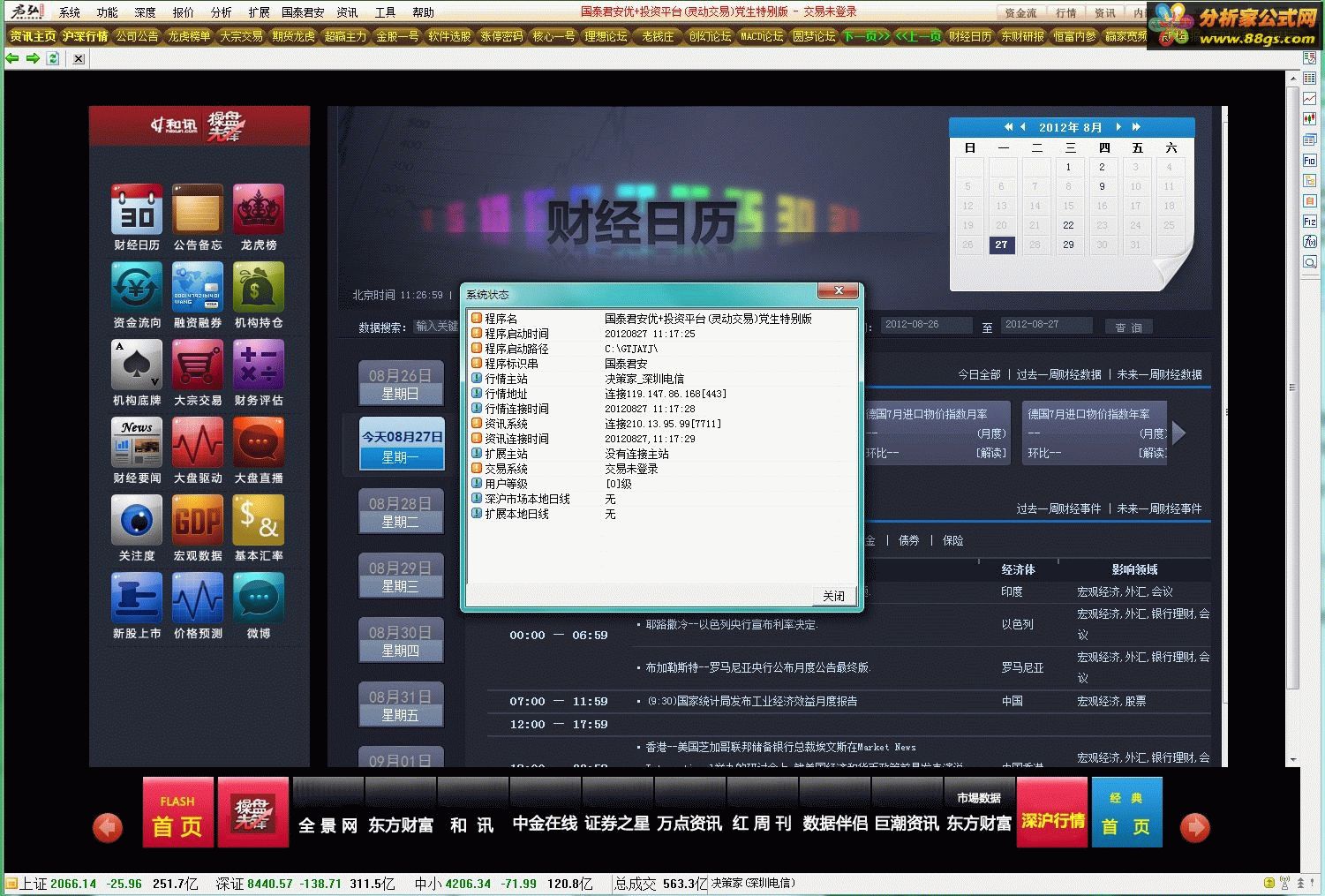The image size is (1325, 896).
Task: Expand the event cards with the right triangle arrow
Action: pos(1178,433)
